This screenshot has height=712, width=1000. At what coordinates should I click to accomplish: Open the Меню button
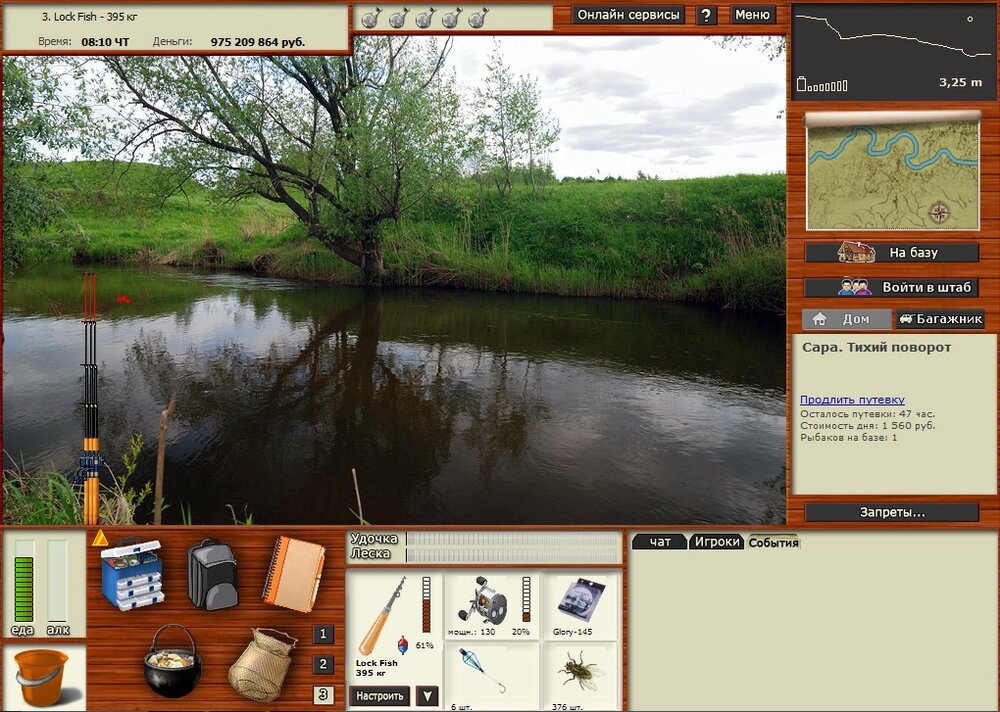coord(752,15)
